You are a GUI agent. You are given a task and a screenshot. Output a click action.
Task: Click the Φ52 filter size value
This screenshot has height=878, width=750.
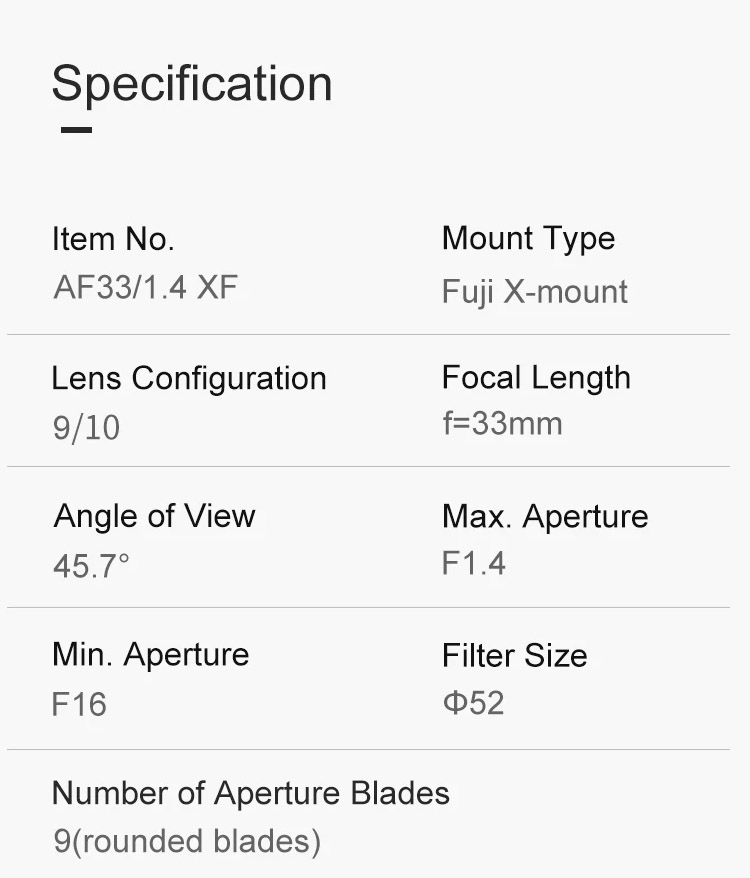(x=473, y=702)
